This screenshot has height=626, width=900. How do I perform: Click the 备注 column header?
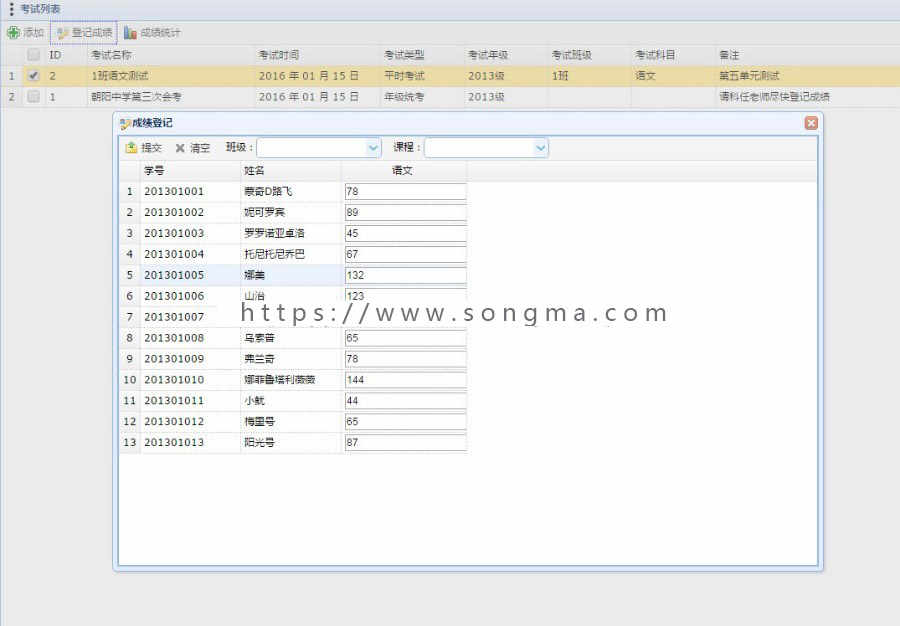point(807,55)
